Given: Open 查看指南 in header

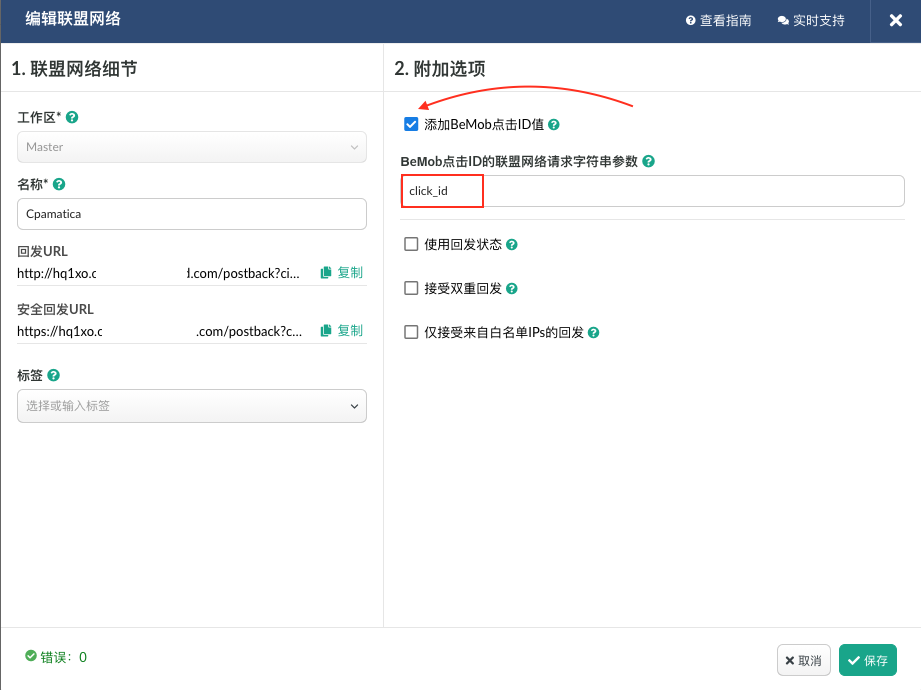Looking at the screenshot, I should point(718,21).
